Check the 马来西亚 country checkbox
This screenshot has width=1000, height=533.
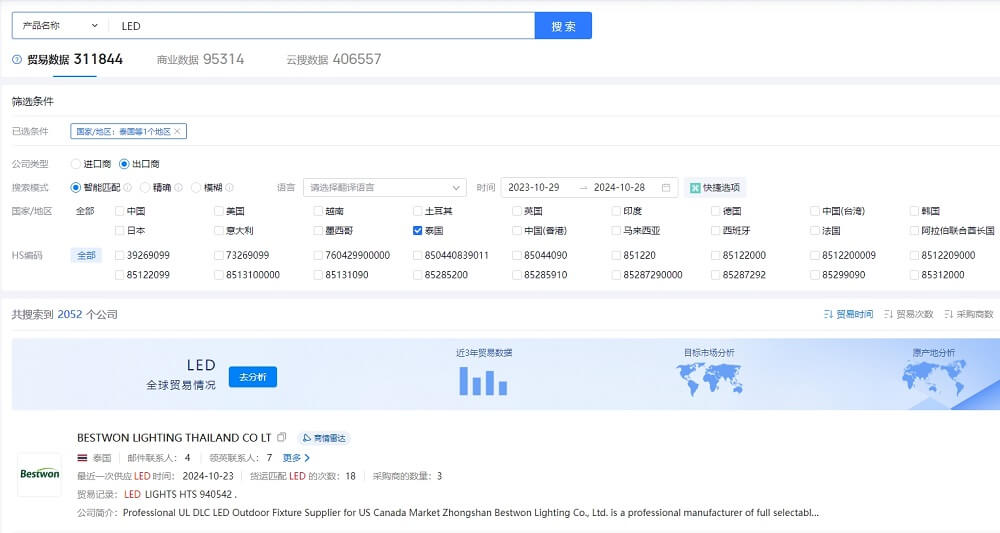(617, 231)
